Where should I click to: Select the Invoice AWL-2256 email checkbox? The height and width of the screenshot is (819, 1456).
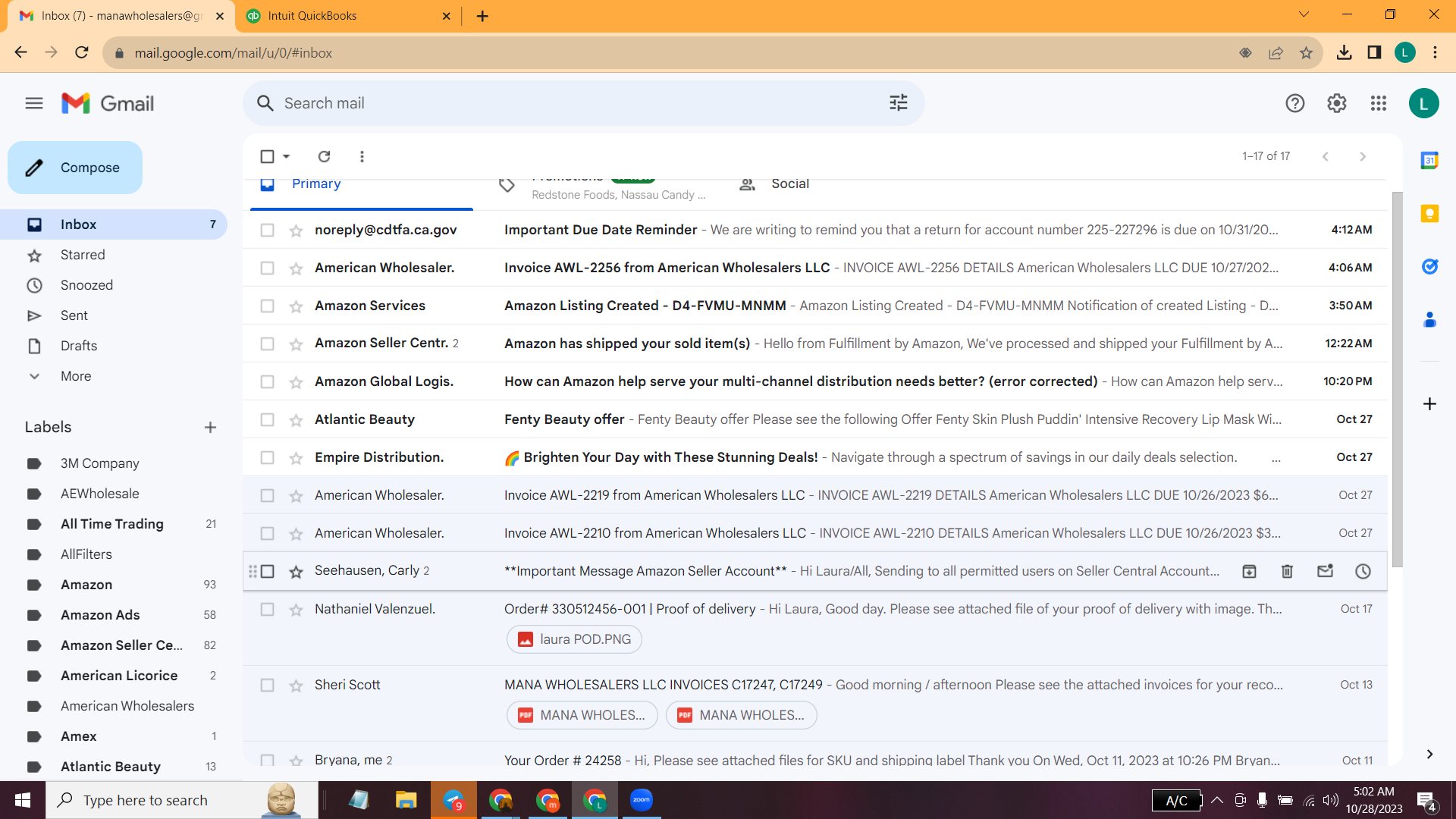[x=267, y=268]
